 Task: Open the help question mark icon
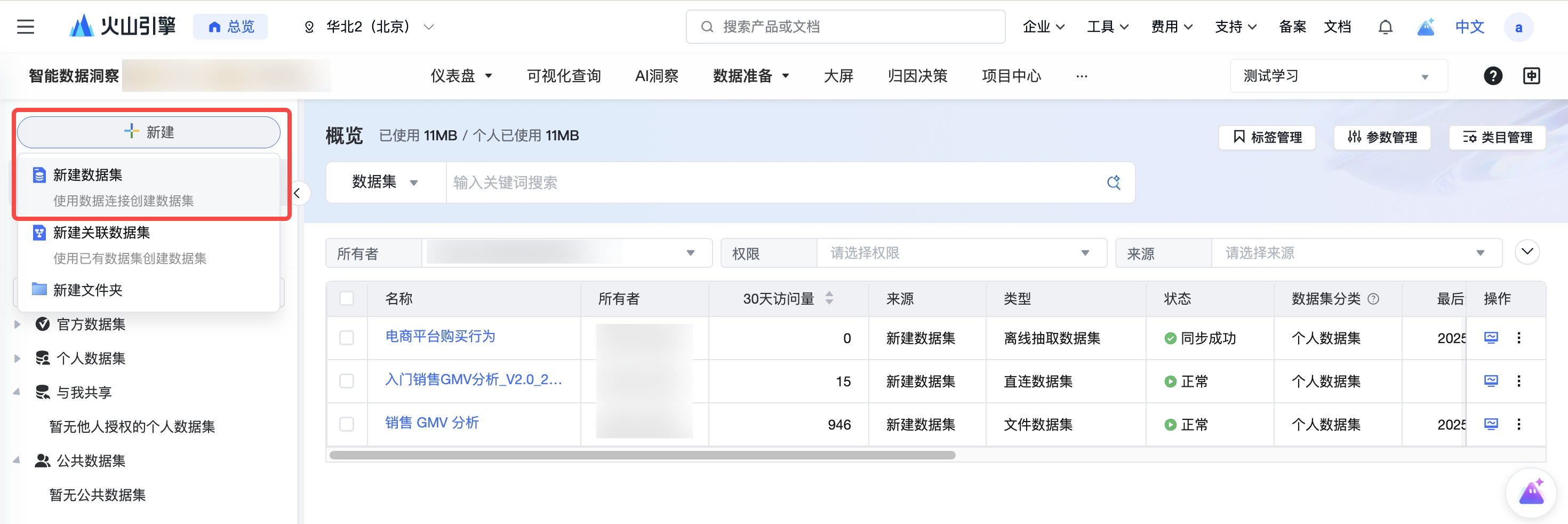pyautogui.click(x=1492, y=76)
